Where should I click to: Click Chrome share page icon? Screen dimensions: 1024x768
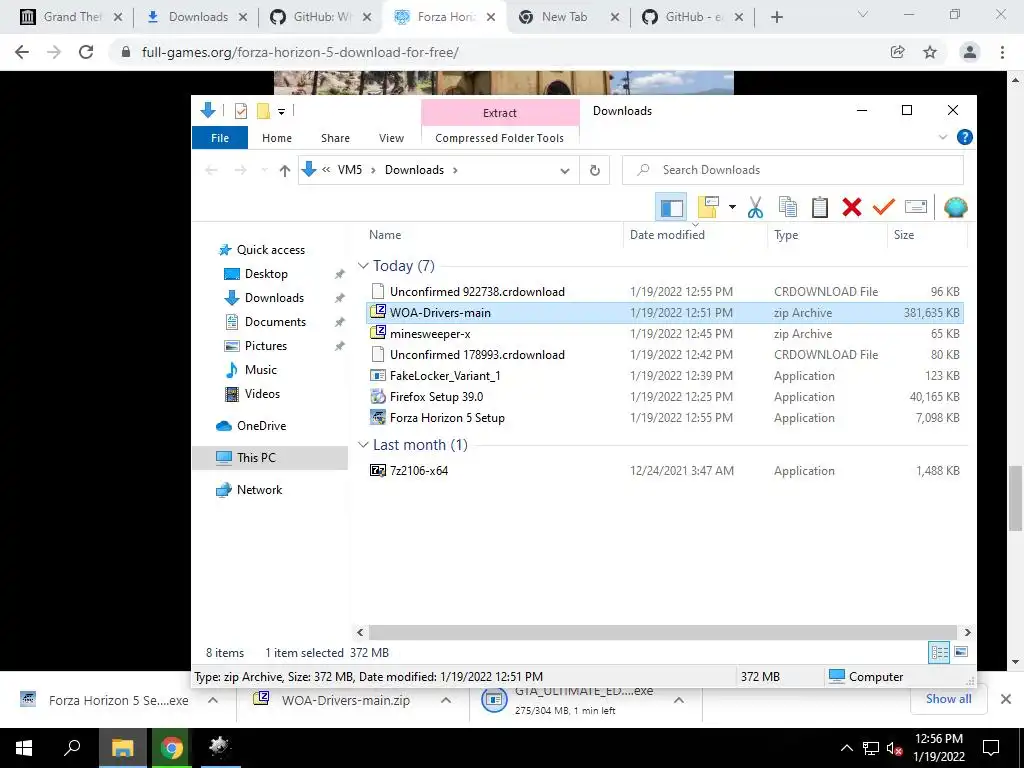coord(898,52)
